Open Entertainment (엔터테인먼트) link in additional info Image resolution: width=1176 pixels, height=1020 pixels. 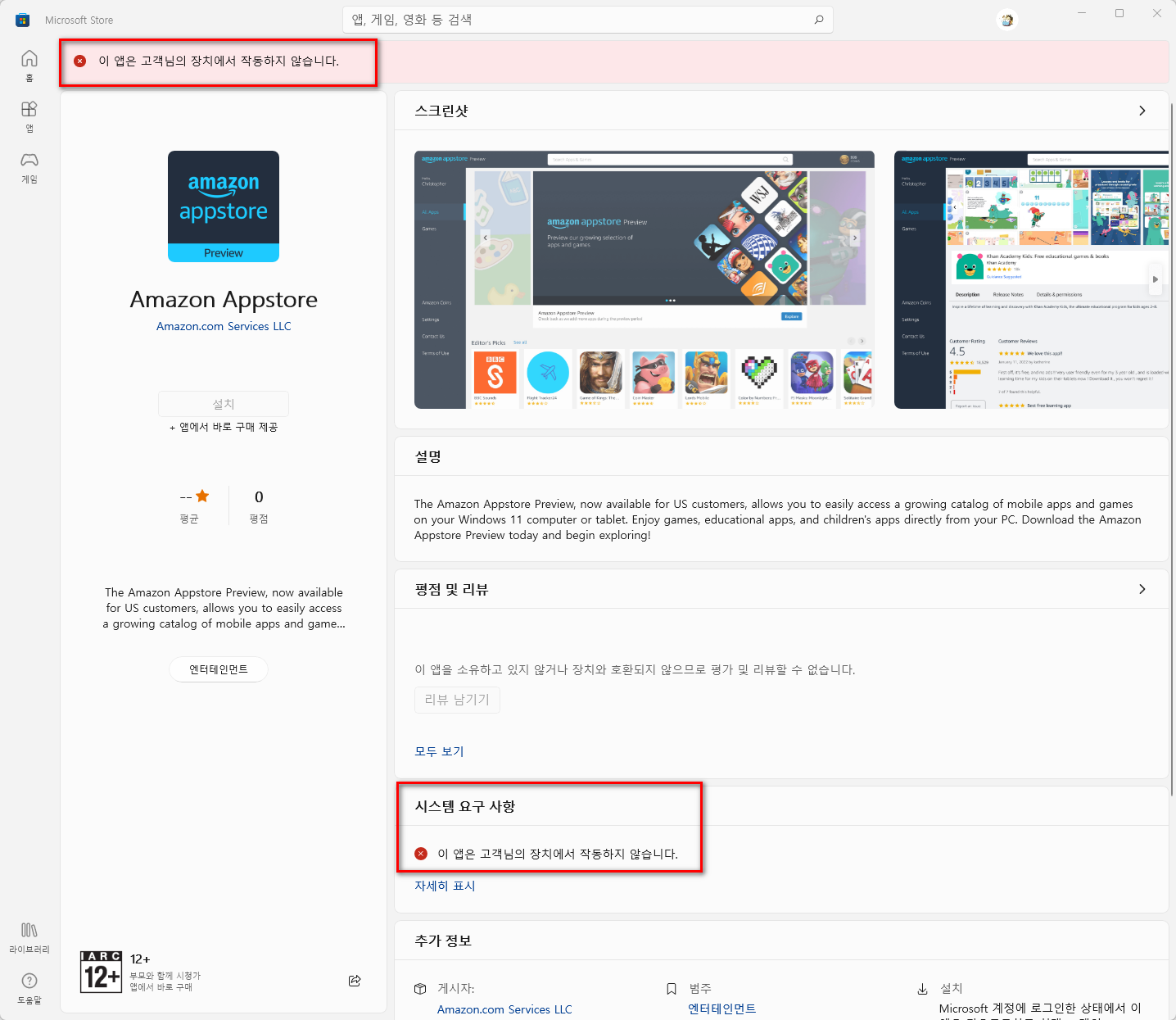(x=722, y=1009)
